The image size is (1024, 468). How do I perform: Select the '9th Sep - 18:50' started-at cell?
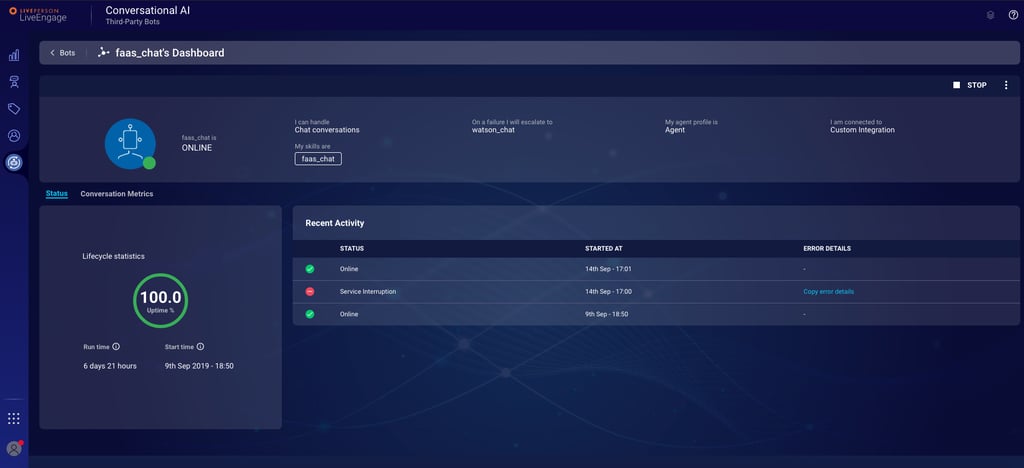pos(606,314)
